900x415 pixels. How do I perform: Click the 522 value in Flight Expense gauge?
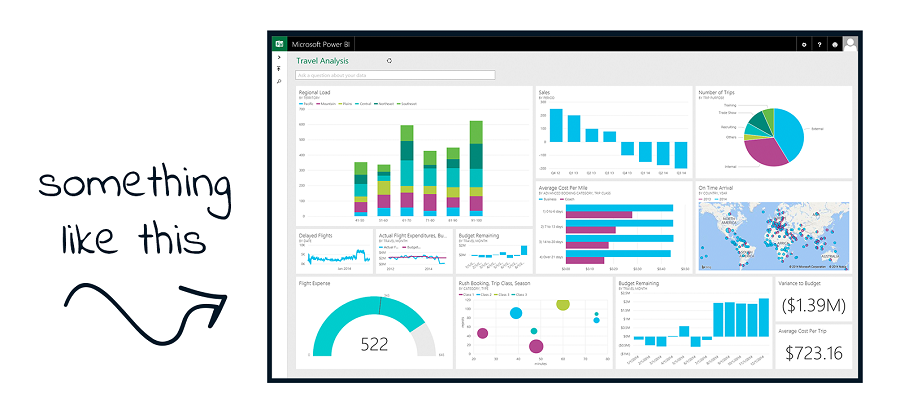(x=374, y=344)
